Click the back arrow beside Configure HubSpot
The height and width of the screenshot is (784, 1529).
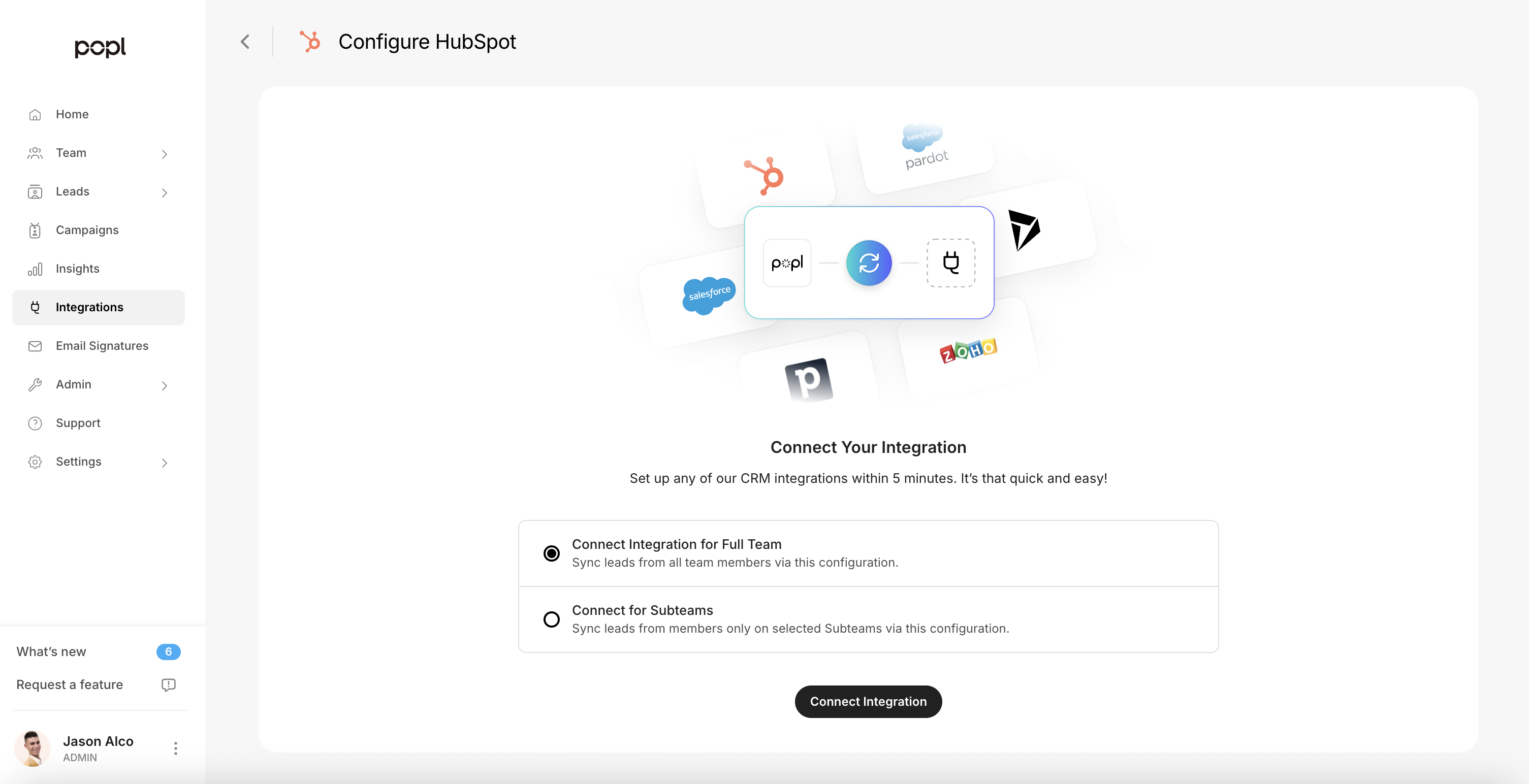click(x=245, y=42)
